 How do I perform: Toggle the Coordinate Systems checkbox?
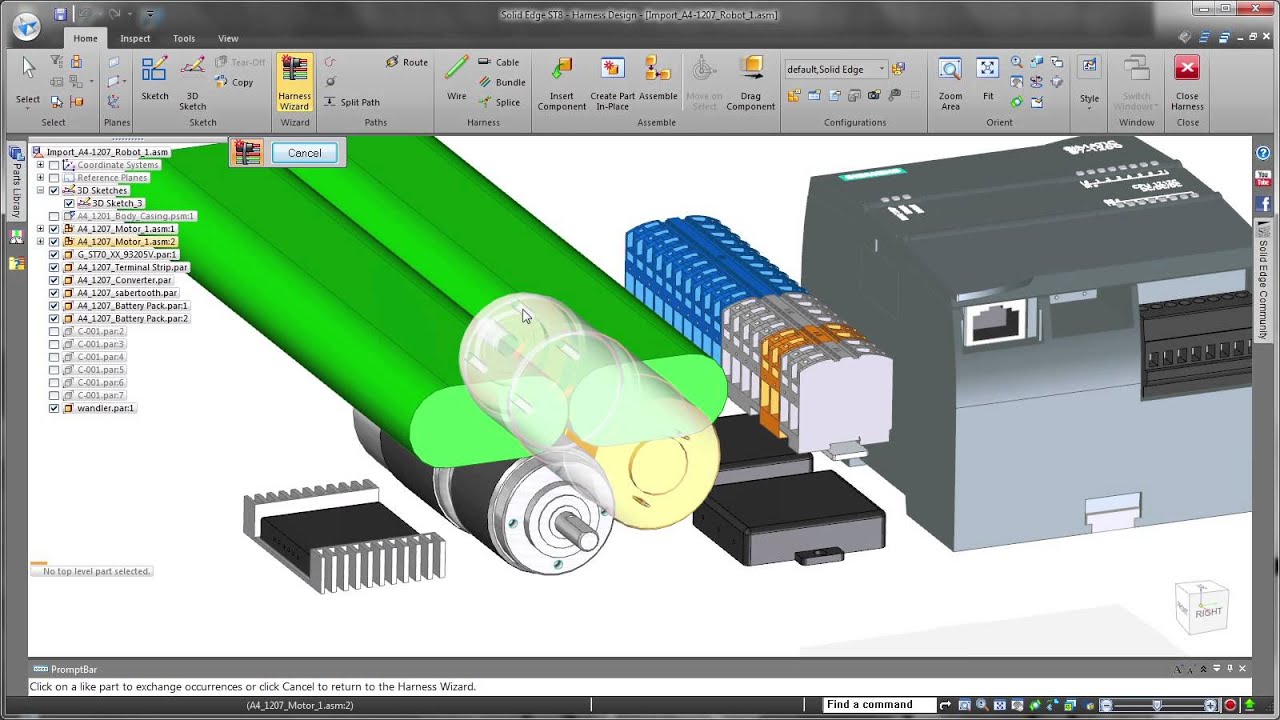[x=54, y=165]
